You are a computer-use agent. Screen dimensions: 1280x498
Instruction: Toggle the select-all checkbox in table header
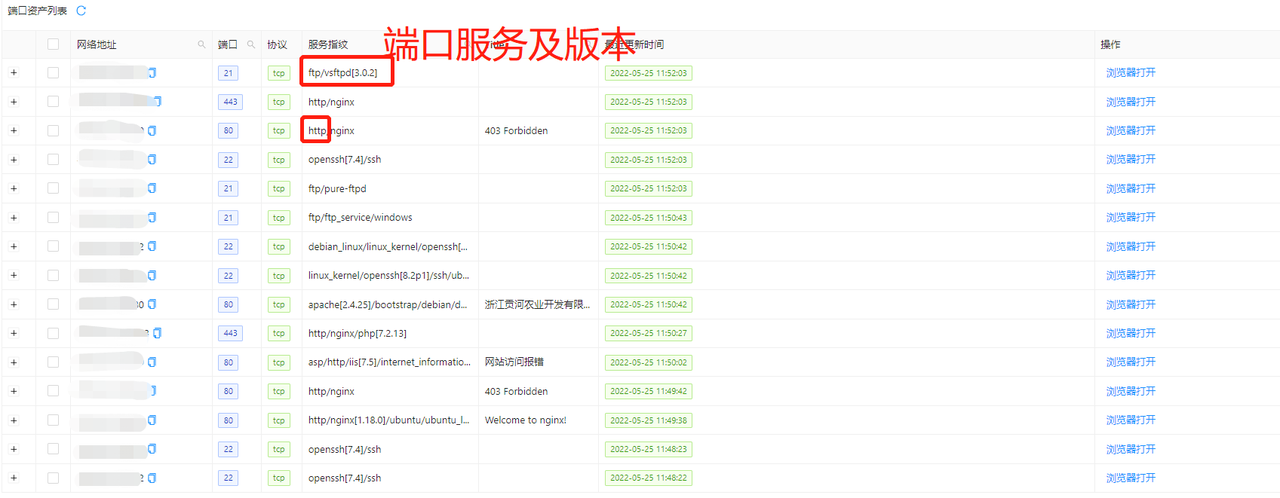(x=53, y=44)
